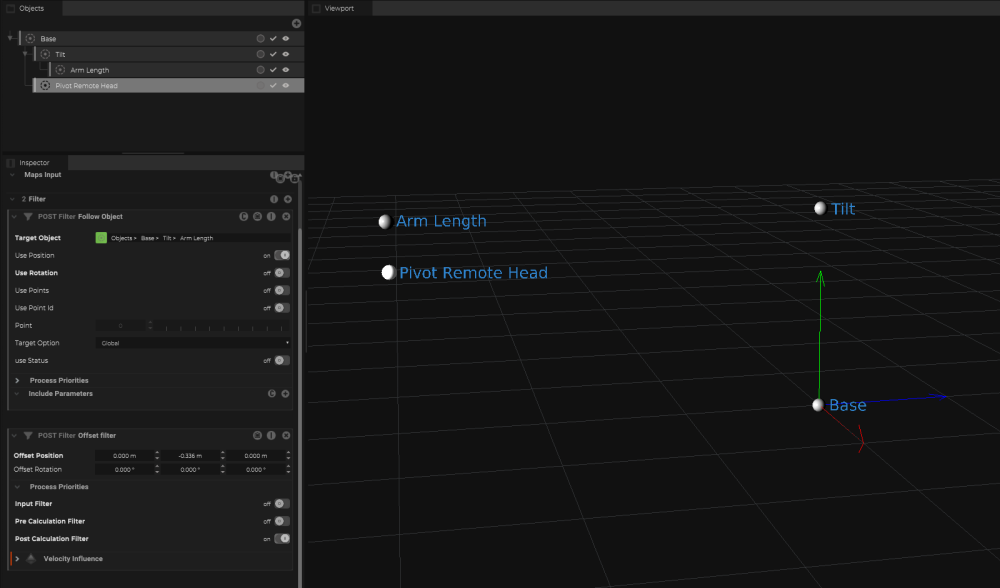Open the Target Option dropdown
This screenshot has width=1000, height=588.
point(194,343)
